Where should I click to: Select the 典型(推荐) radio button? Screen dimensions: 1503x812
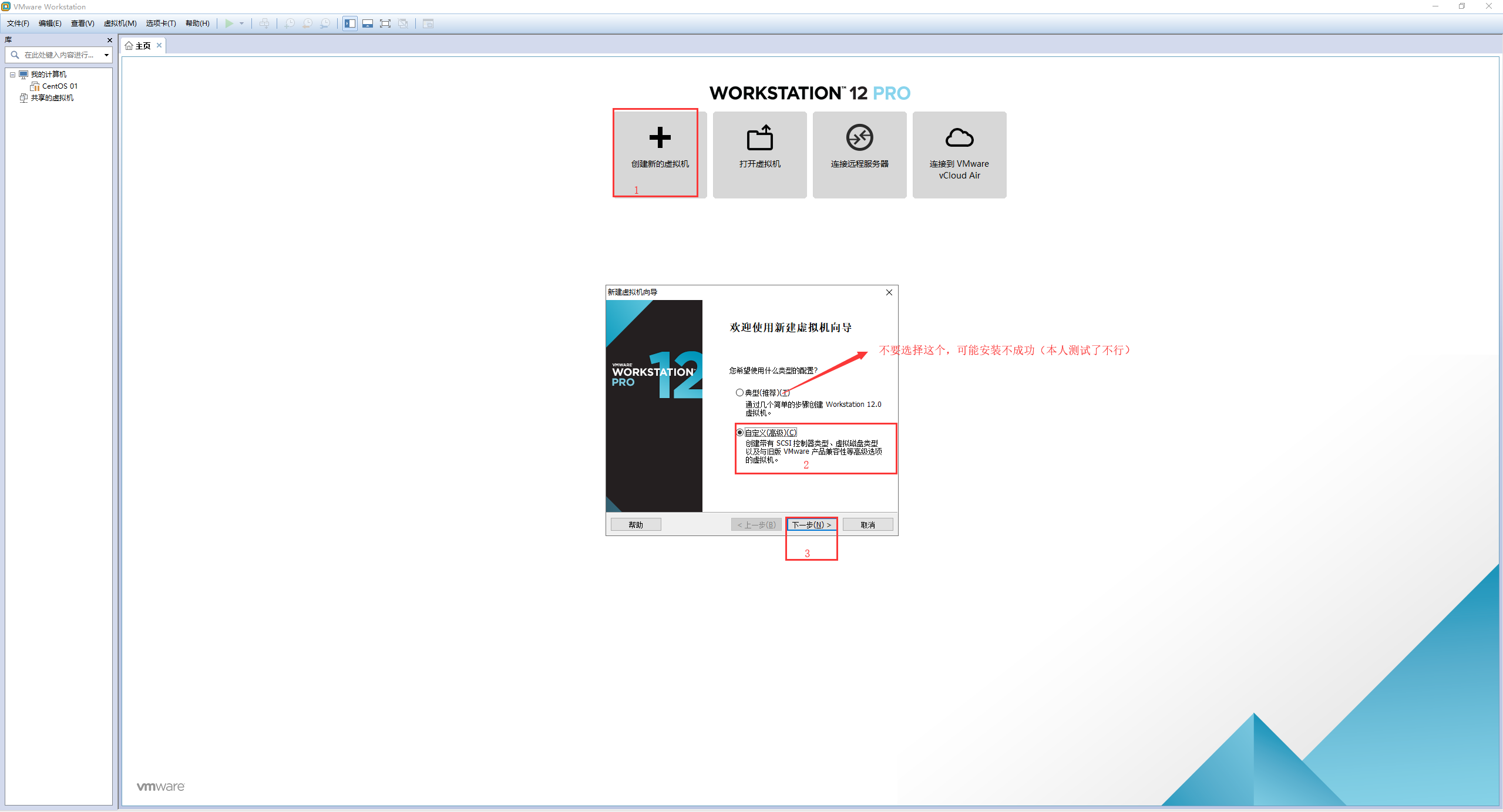click(739, 392)
